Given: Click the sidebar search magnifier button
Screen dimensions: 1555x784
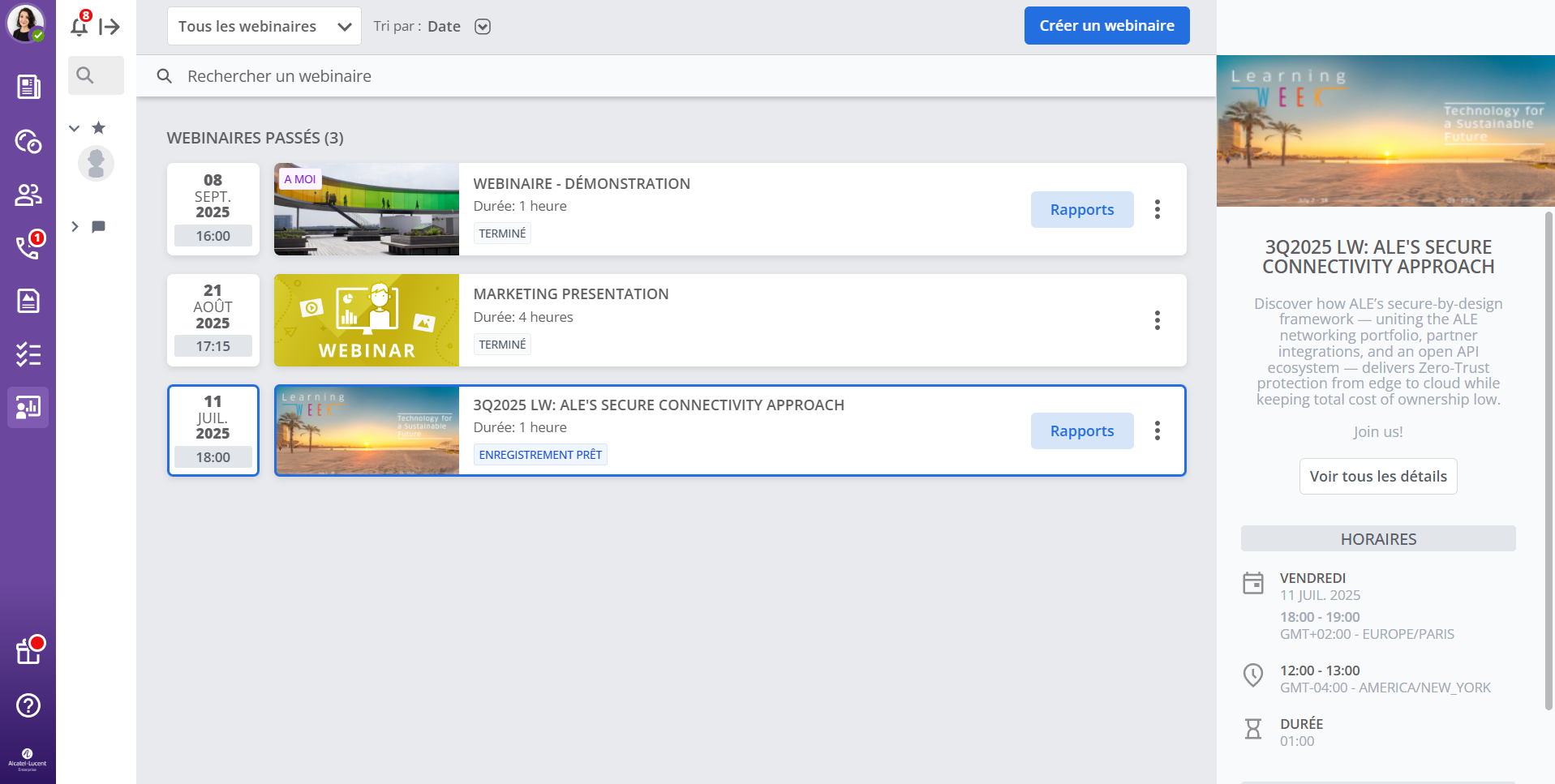Looking at the screenshot, I should [x=96, y=75].
